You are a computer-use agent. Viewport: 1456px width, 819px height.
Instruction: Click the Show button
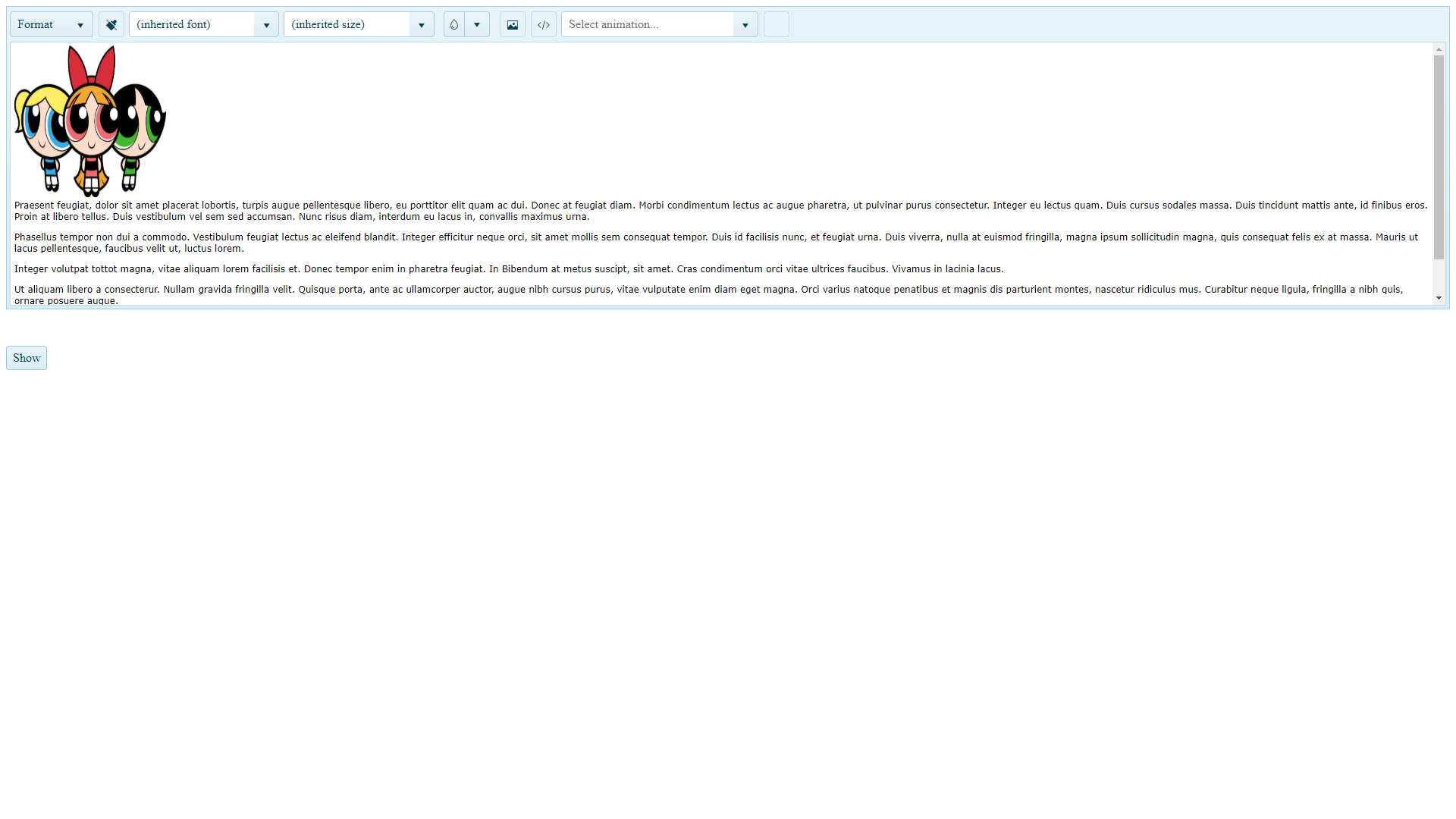(27, 358)
